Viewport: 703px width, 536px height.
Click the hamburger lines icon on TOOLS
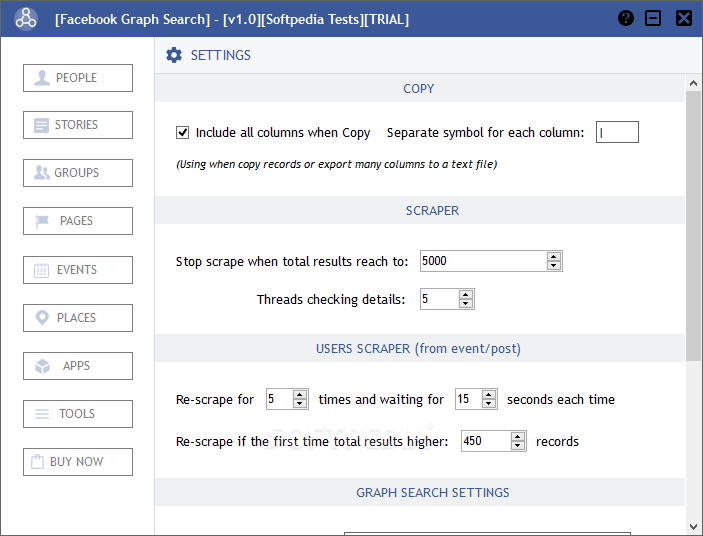coord(42,414)
